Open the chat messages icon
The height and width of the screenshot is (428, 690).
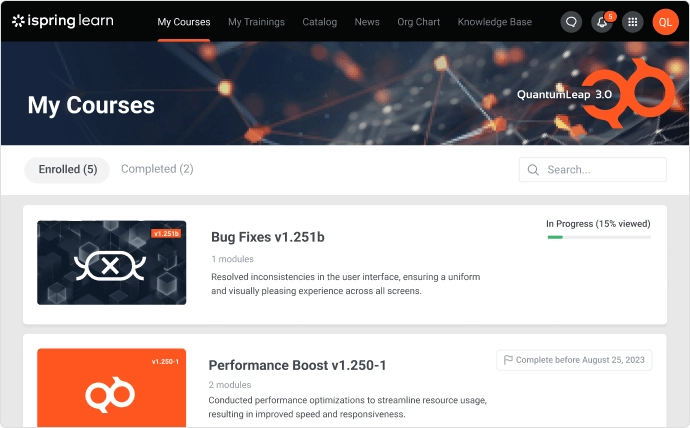[x=571, y=21]
